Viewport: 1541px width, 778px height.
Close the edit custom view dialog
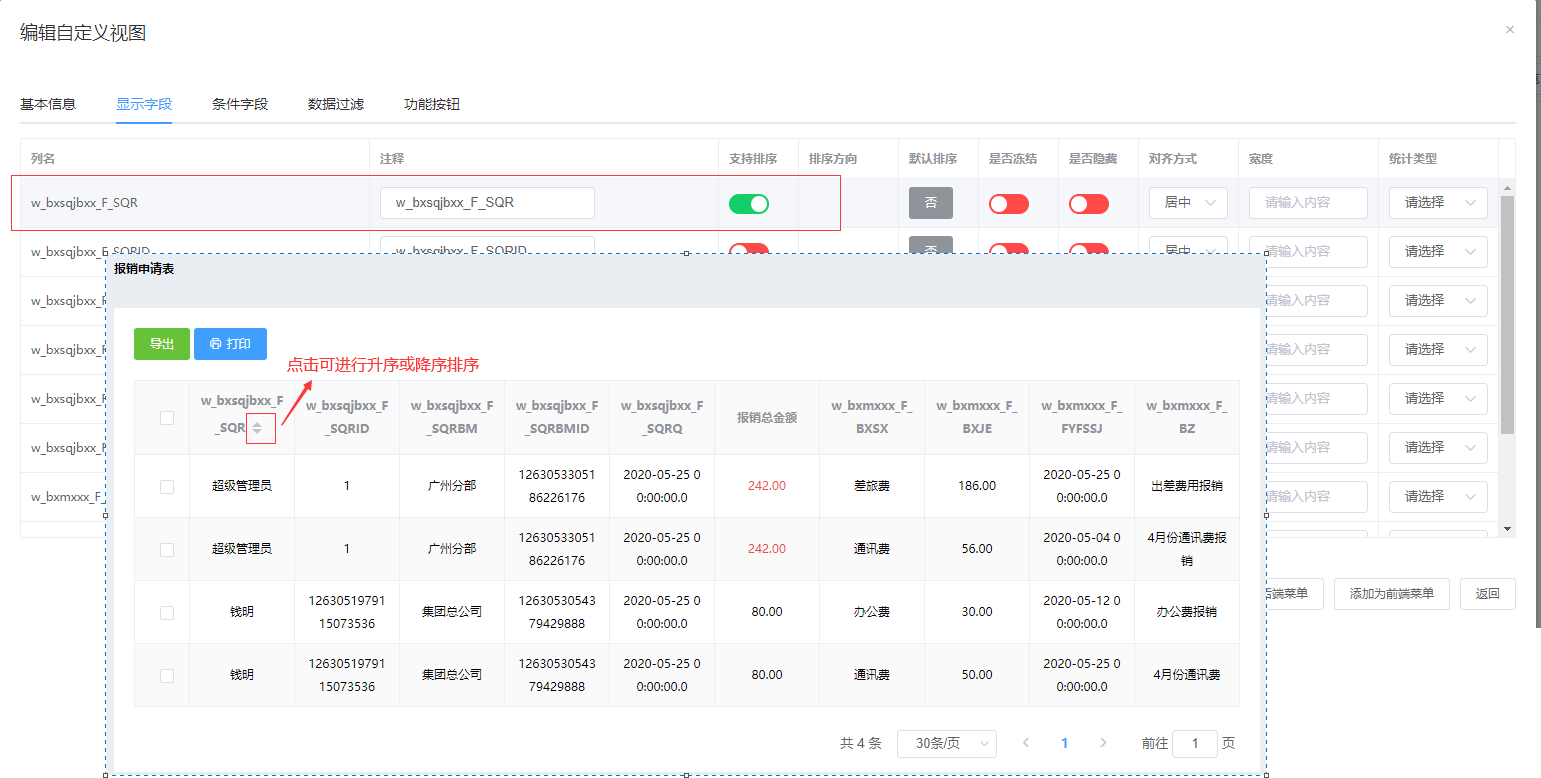click(x=1510, y=30)
